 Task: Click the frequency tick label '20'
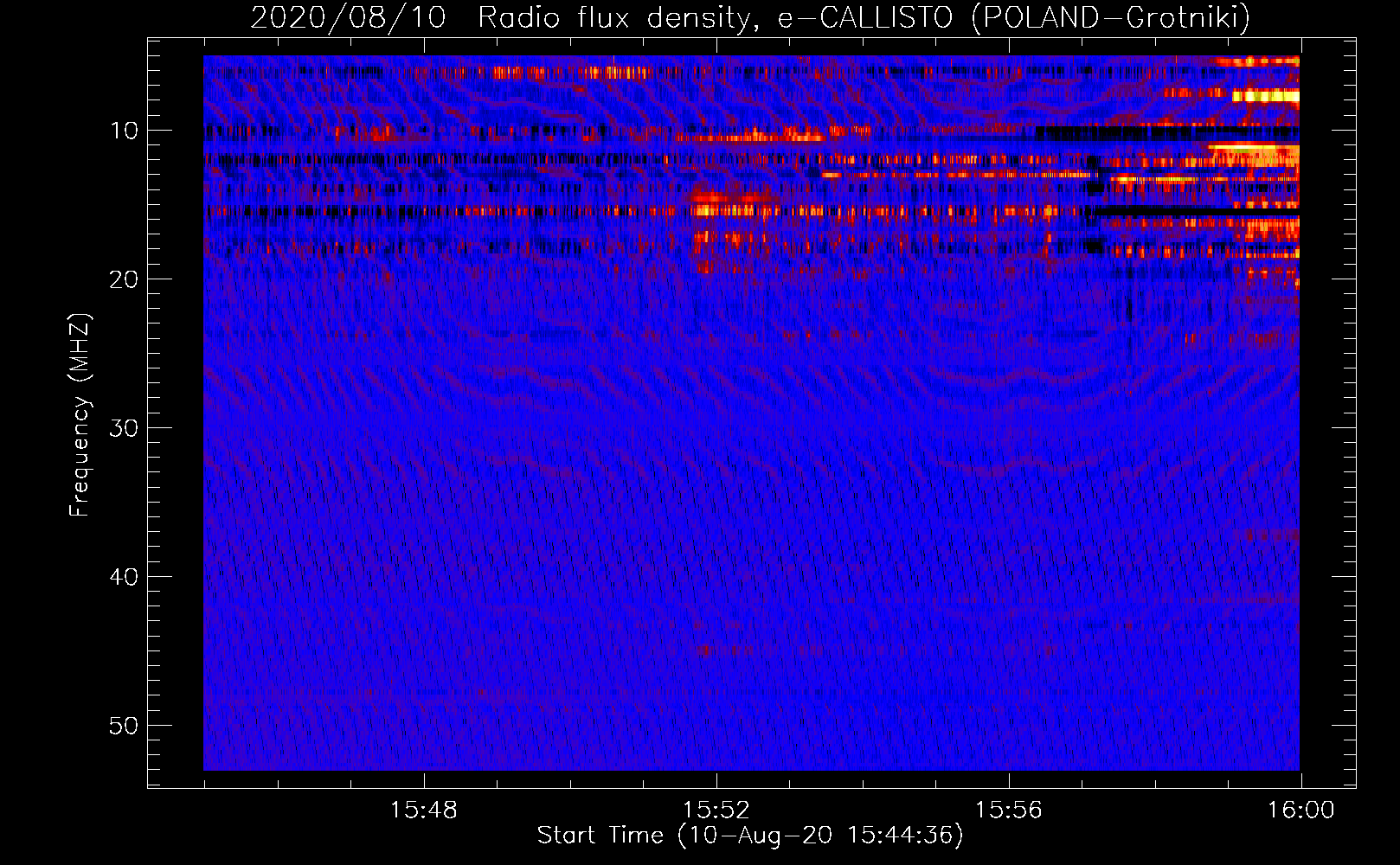tap(125, 279)
